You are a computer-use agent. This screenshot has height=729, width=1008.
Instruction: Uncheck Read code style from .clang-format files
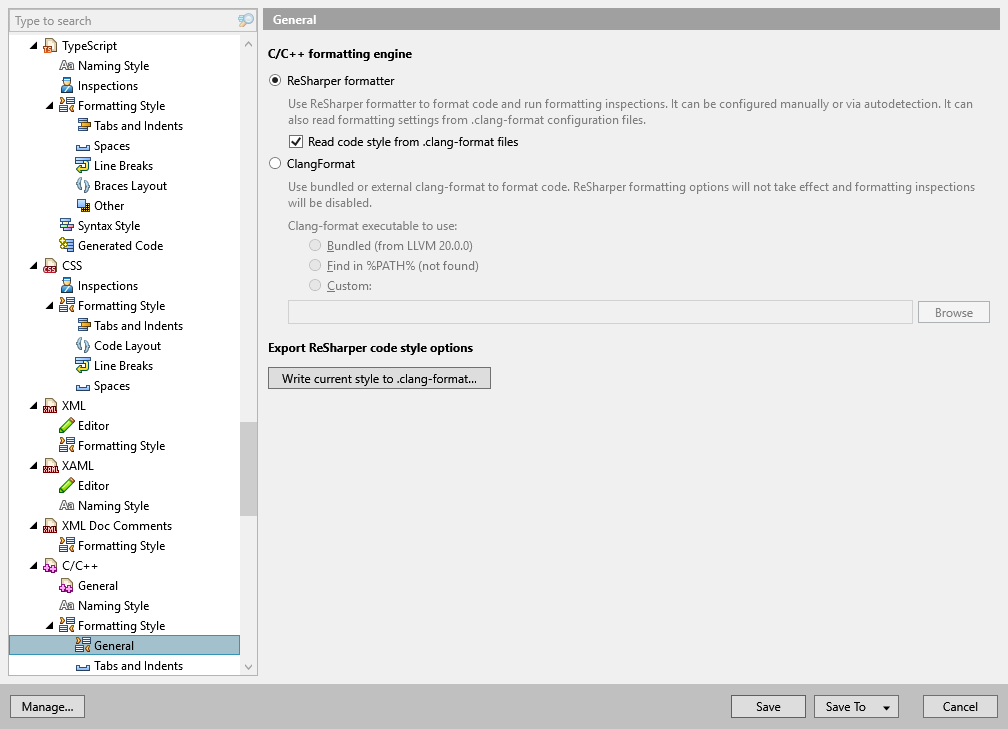click(x=296, y=141)
